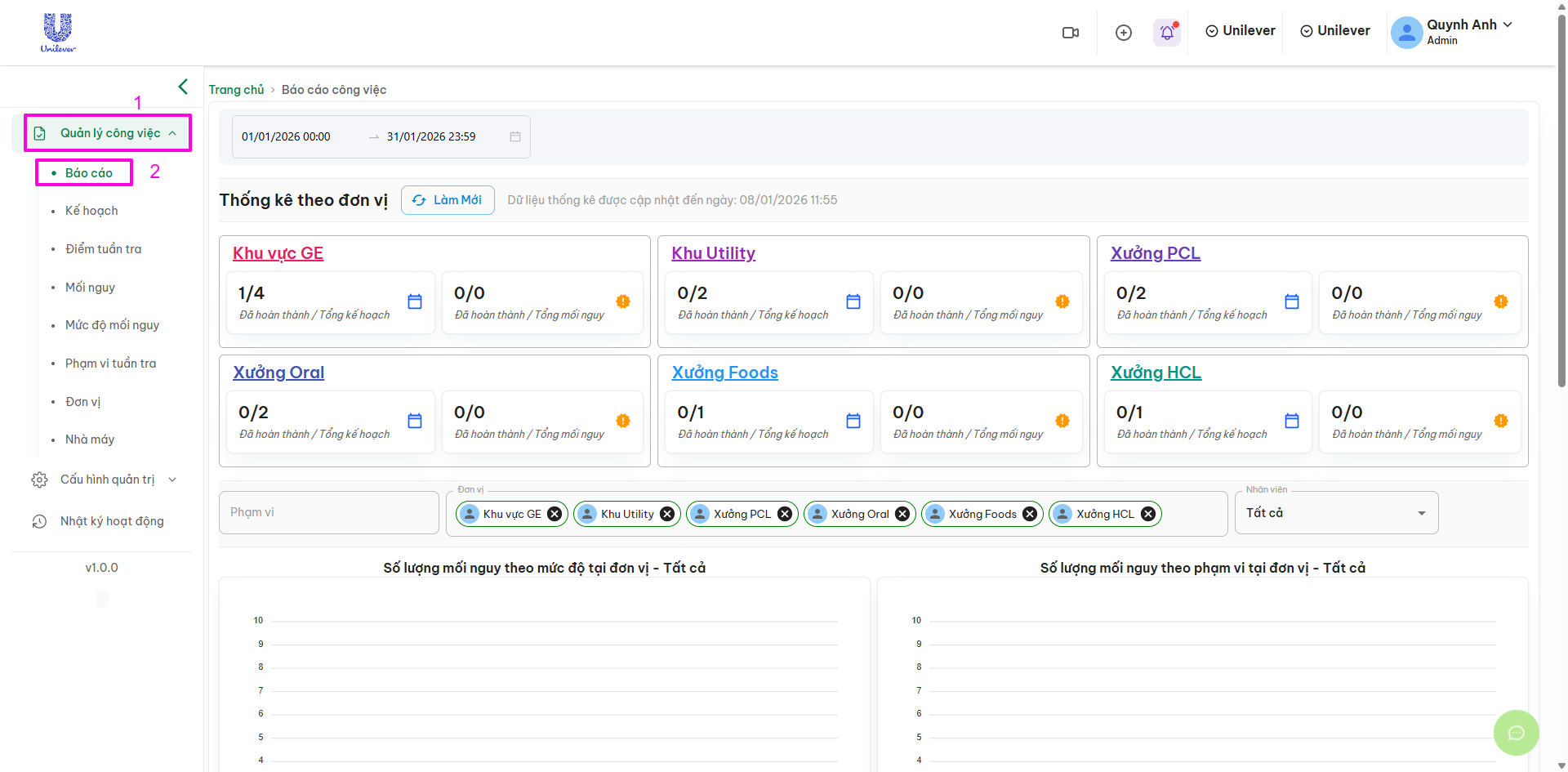Click the Phạm vi input field
Viewport: 1568px width, 772px height.
(x=328, y=512)
